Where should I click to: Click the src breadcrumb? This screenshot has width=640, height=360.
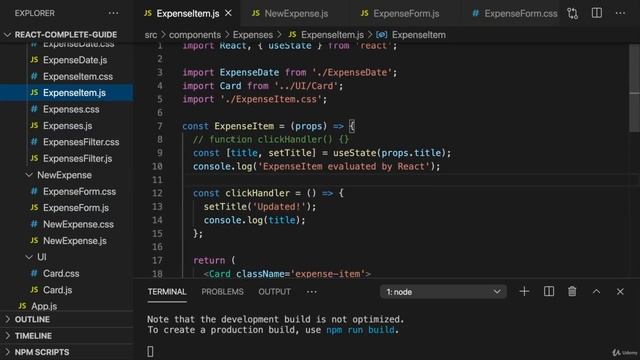151,35
